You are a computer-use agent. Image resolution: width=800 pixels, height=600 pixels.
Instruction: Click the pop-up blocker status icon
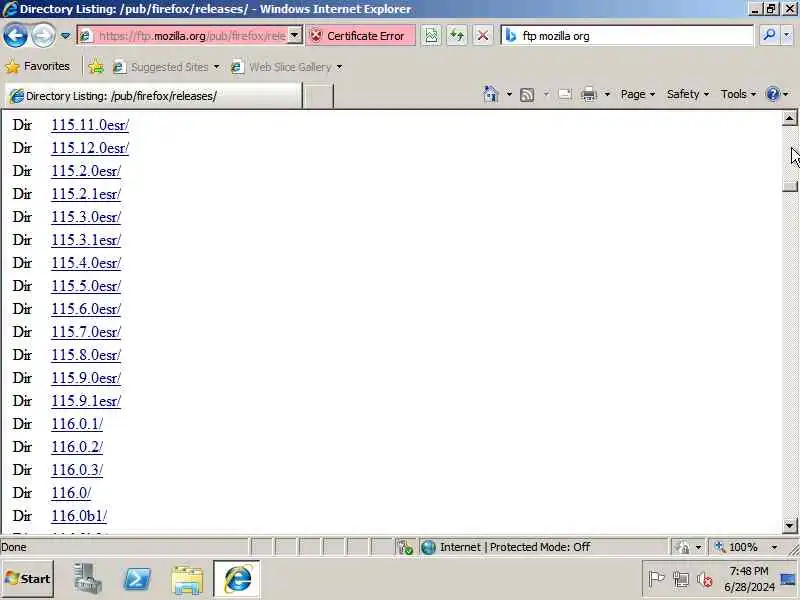click(x=405, y=547)
